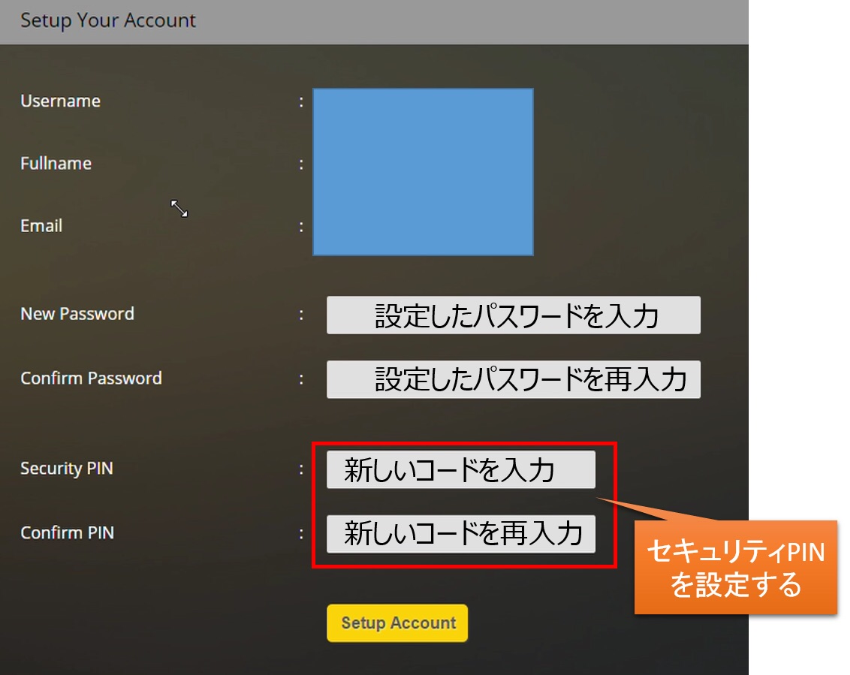This screenshot has height=675, width=850.
Task: Click the New Password label
Action: (x=77, y=314)
